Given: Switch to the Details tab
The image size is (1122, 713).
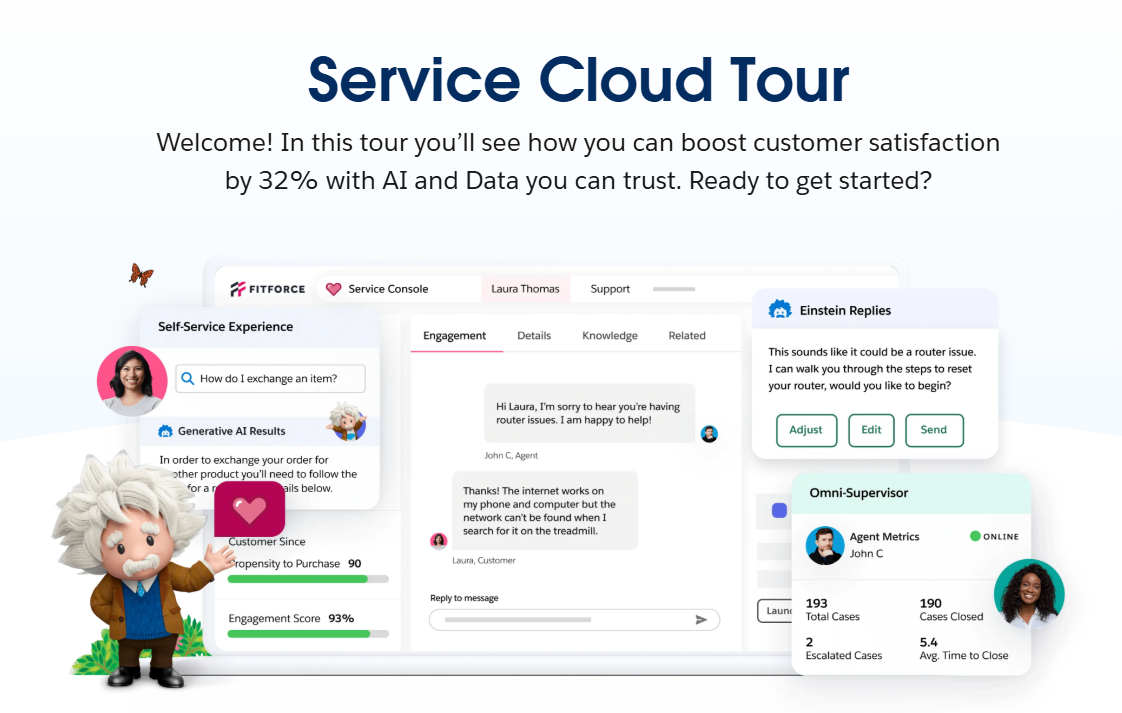Looking at the screenshot, I should [x=534, y=336].
